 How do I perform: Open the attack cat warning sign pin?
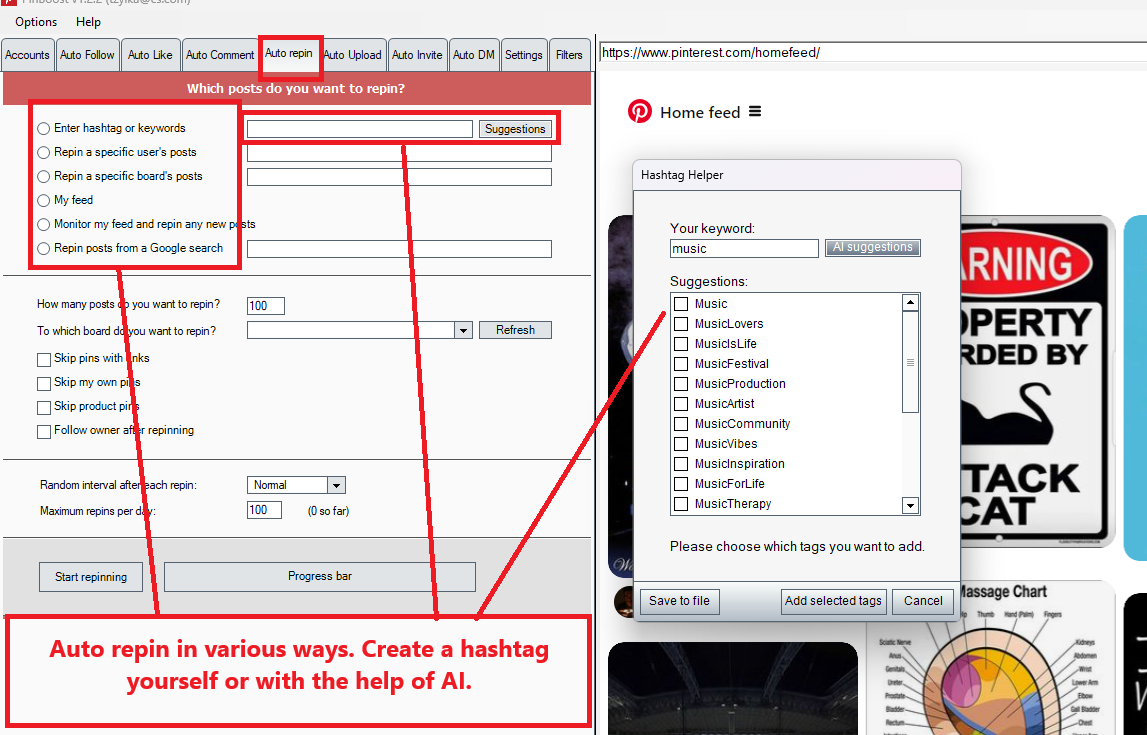pyautogui.click(x=1037, y=380)
